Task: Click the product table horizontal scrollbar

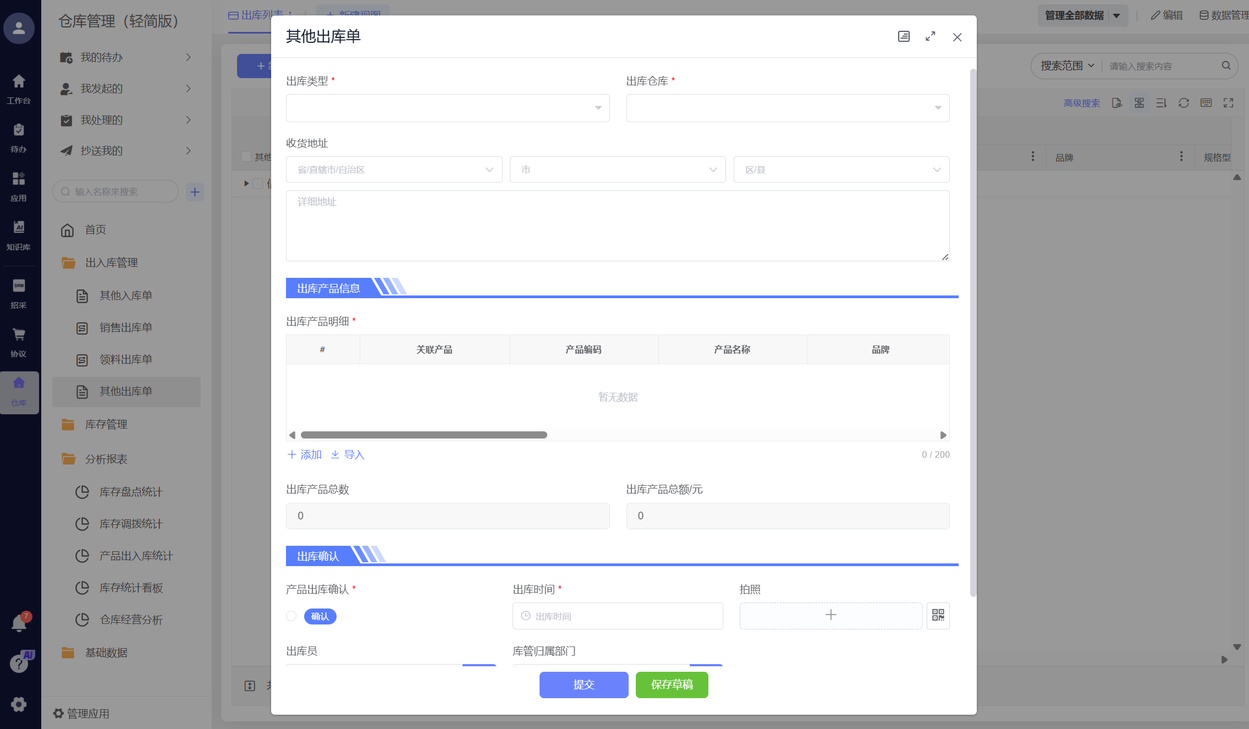Action: (424, 435)
